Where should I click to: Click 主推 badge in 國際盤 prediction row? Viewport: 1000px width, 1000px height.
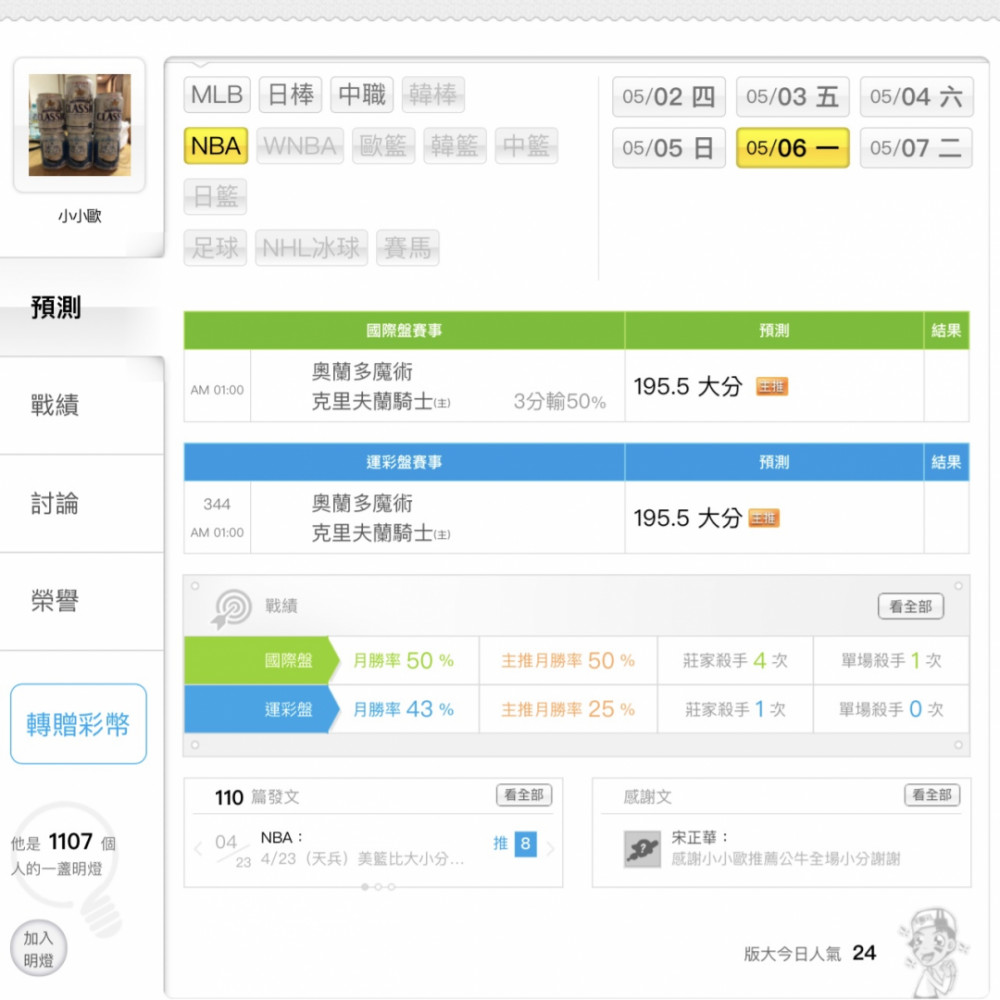click(772, 386)
